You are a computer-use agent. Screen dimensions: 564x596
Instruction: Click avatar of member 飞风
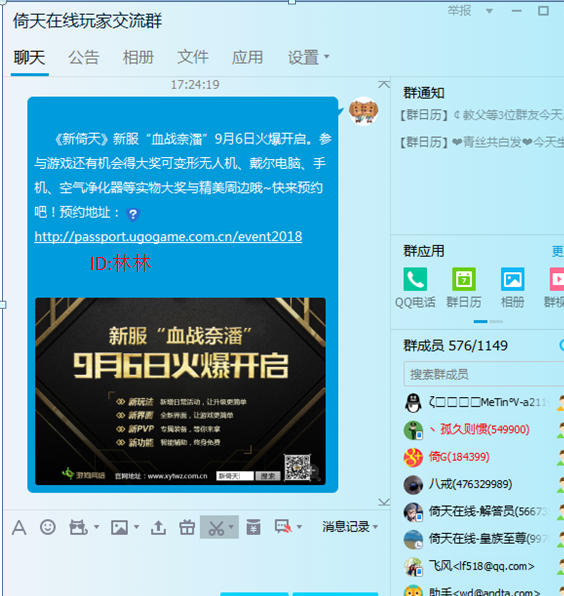(413, 567)
